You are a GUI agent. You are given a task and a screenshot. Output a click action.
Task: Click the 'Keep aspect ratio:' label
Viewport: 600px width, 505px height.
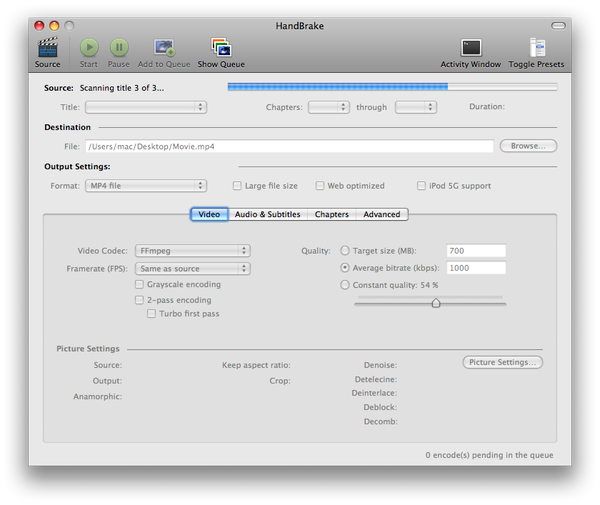(x=256, y=365)
